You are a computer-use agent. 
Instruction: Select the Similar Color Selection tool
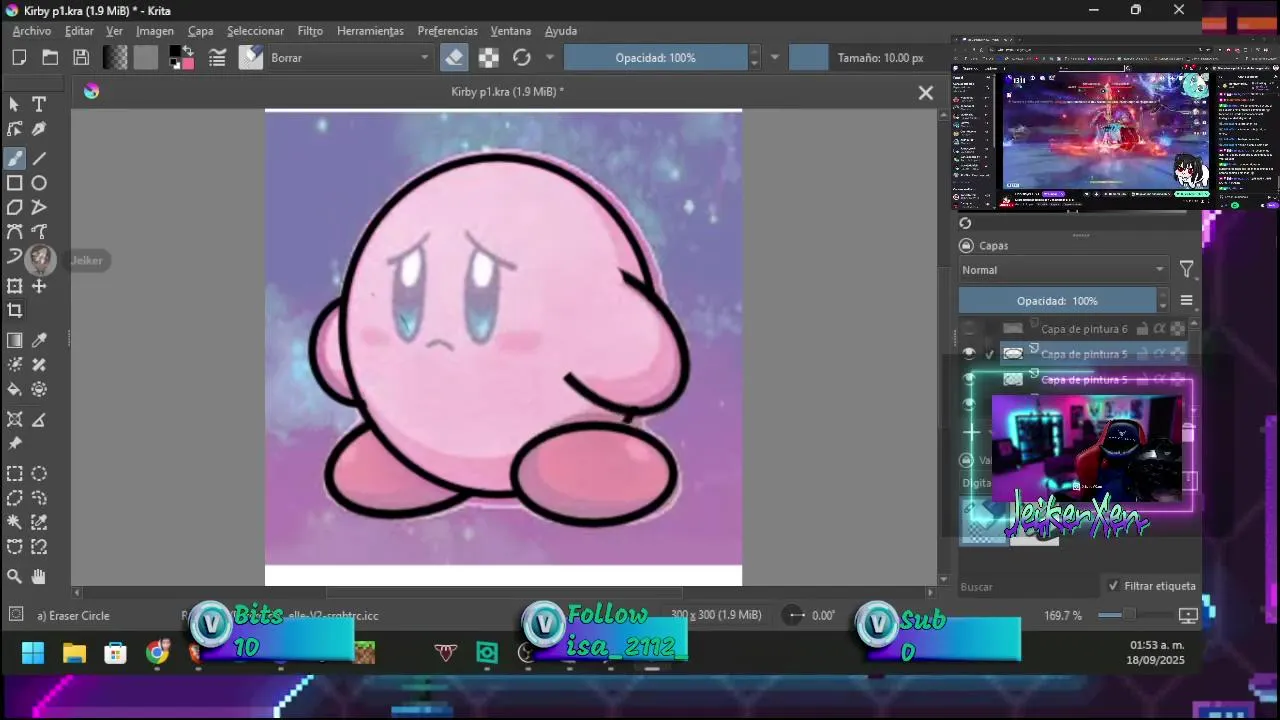[39, 522]
